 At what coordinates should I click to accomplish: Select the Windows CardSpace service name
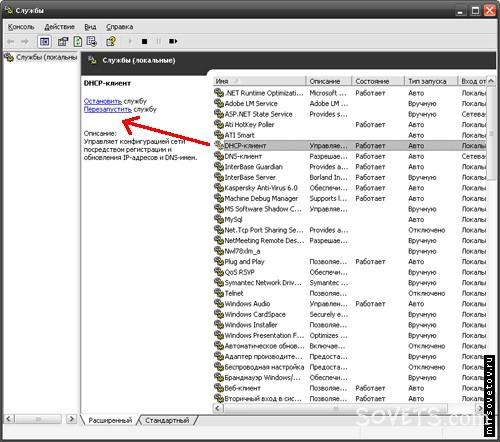tap(255, 314)
